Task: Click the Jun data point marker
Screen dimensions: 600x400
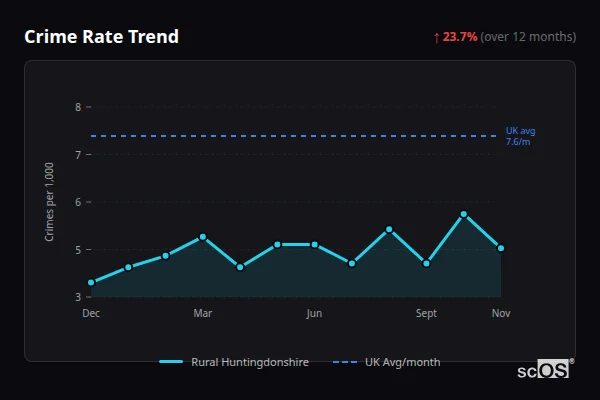Action: coord(315,245)
